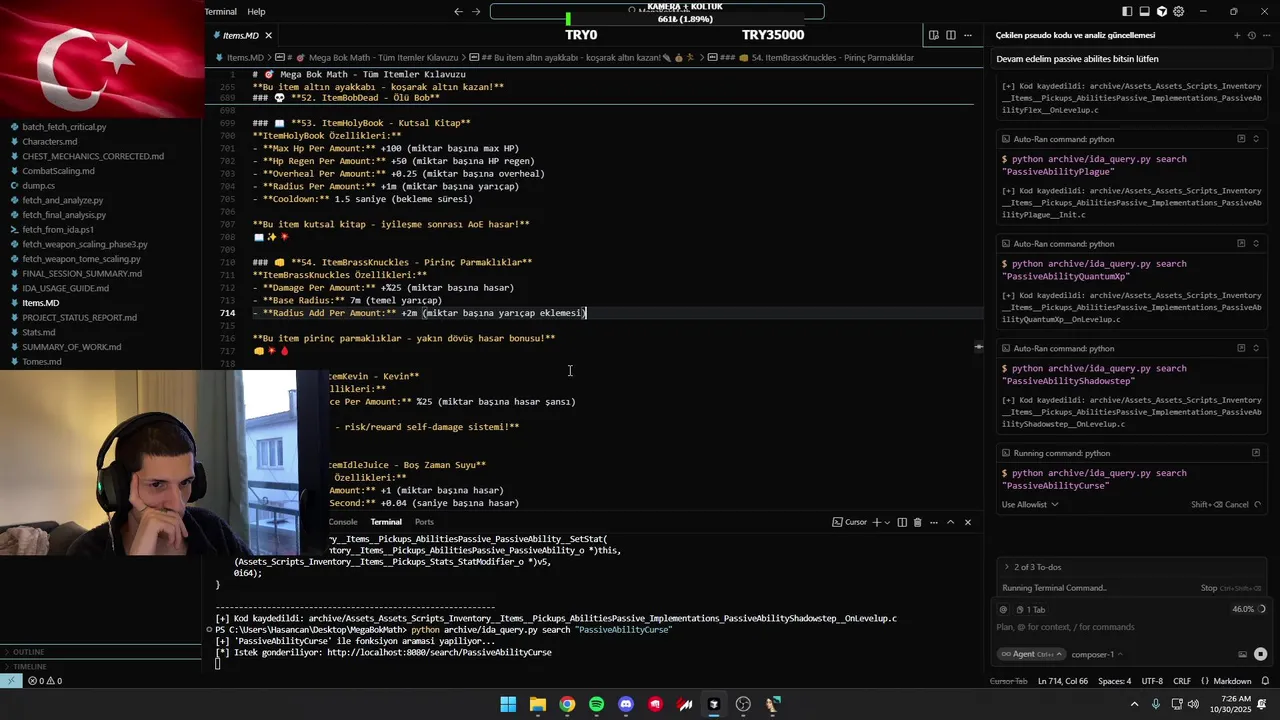Select the Cursor terminal instance
This screenshot has width=1280, height=720.
pos(850,522)
